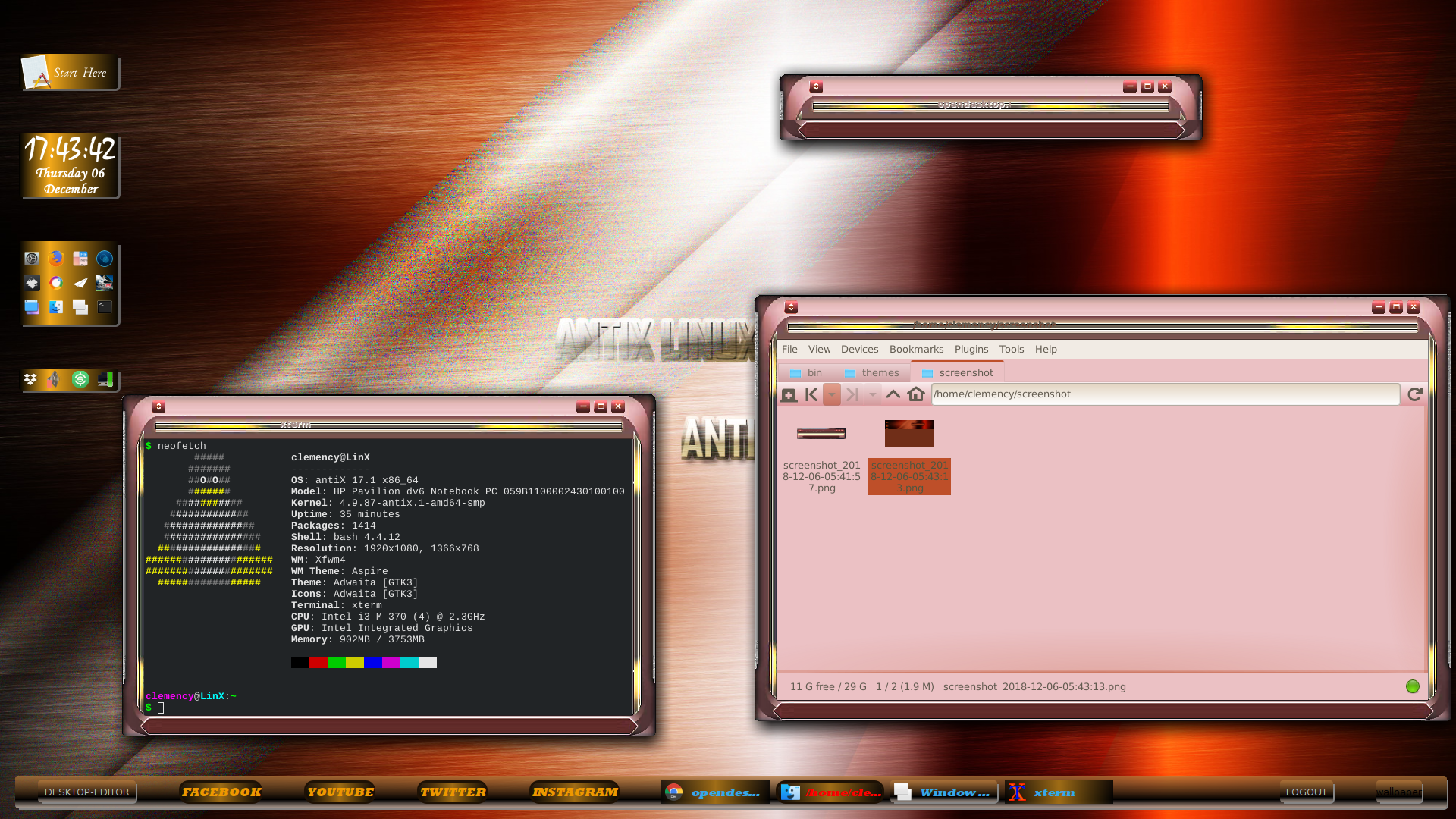This screenshot has height=819, width=1456.
Task: Go up to the parent folder
Action: 893,394
